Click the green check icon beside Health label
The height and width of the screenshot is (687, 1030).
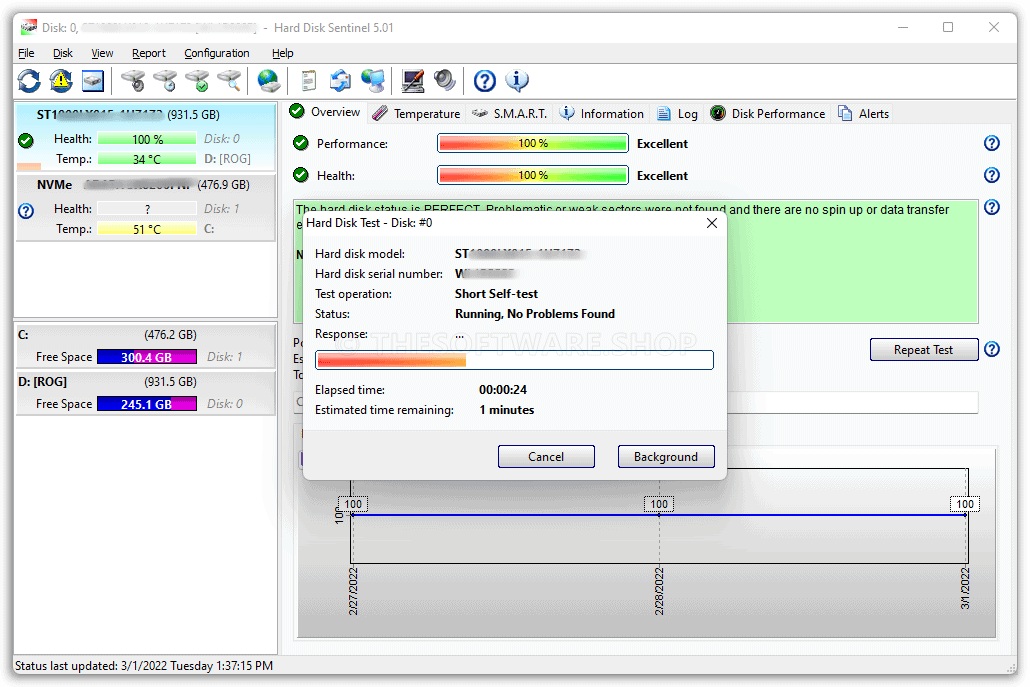point(301,175)
